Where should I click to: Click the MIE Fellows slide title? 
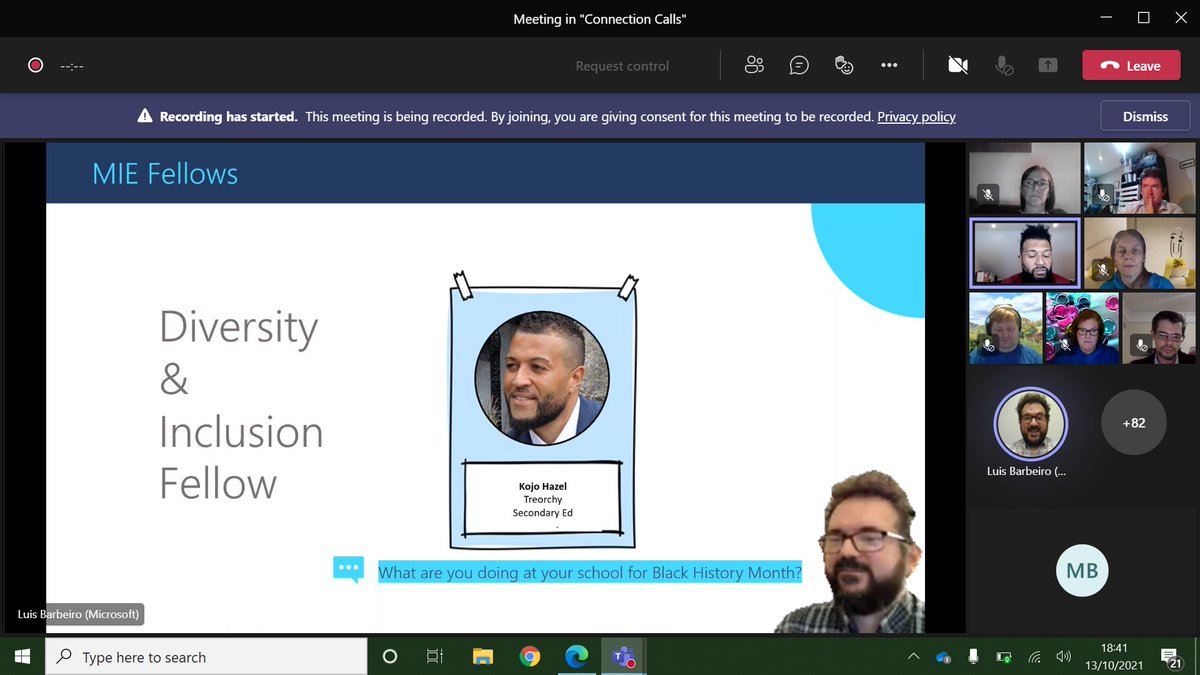[165, 173]
